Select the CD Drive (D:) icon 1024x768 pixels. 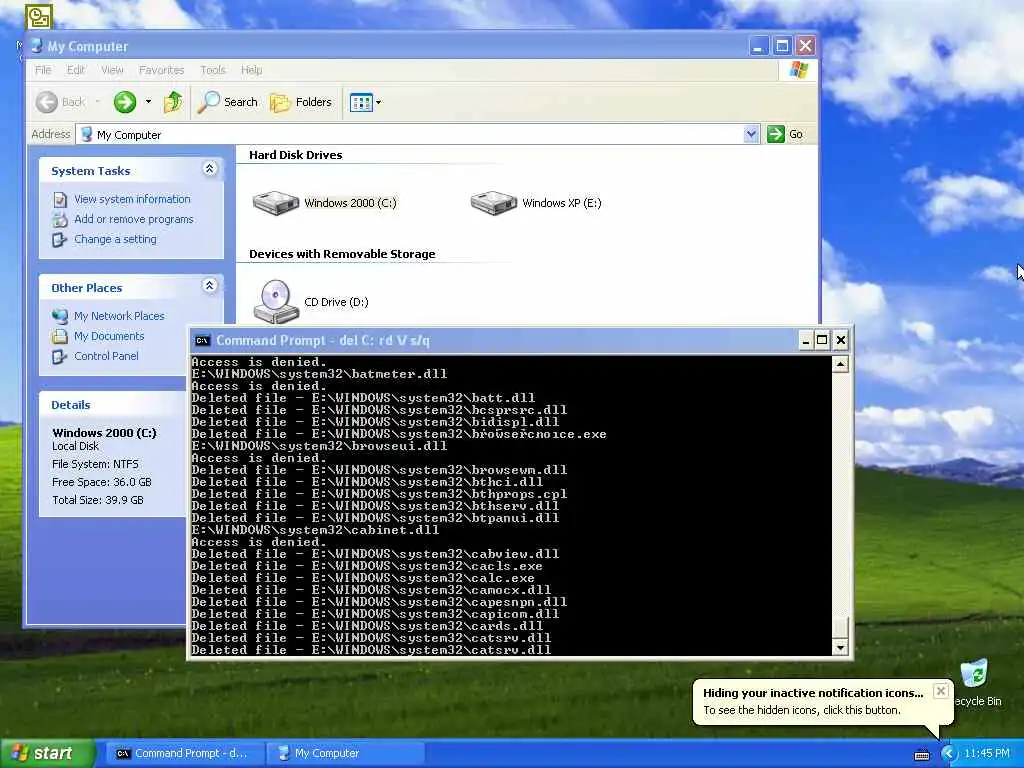(x=276, y=302)
